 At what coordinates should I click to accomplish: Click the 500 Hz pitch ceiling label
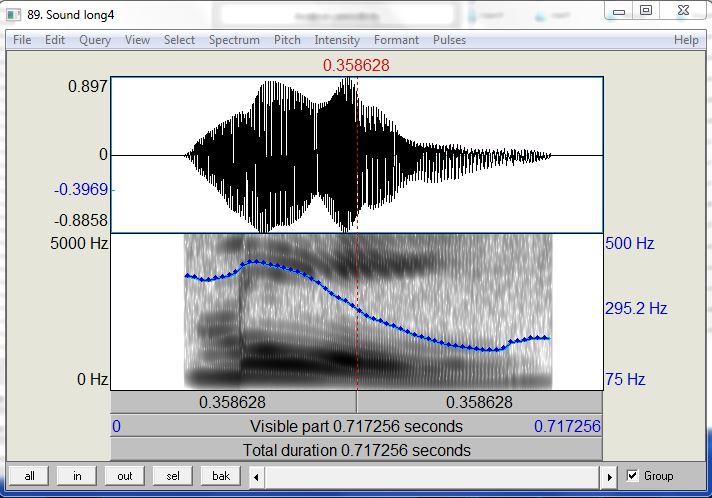(x=629, y=243)
